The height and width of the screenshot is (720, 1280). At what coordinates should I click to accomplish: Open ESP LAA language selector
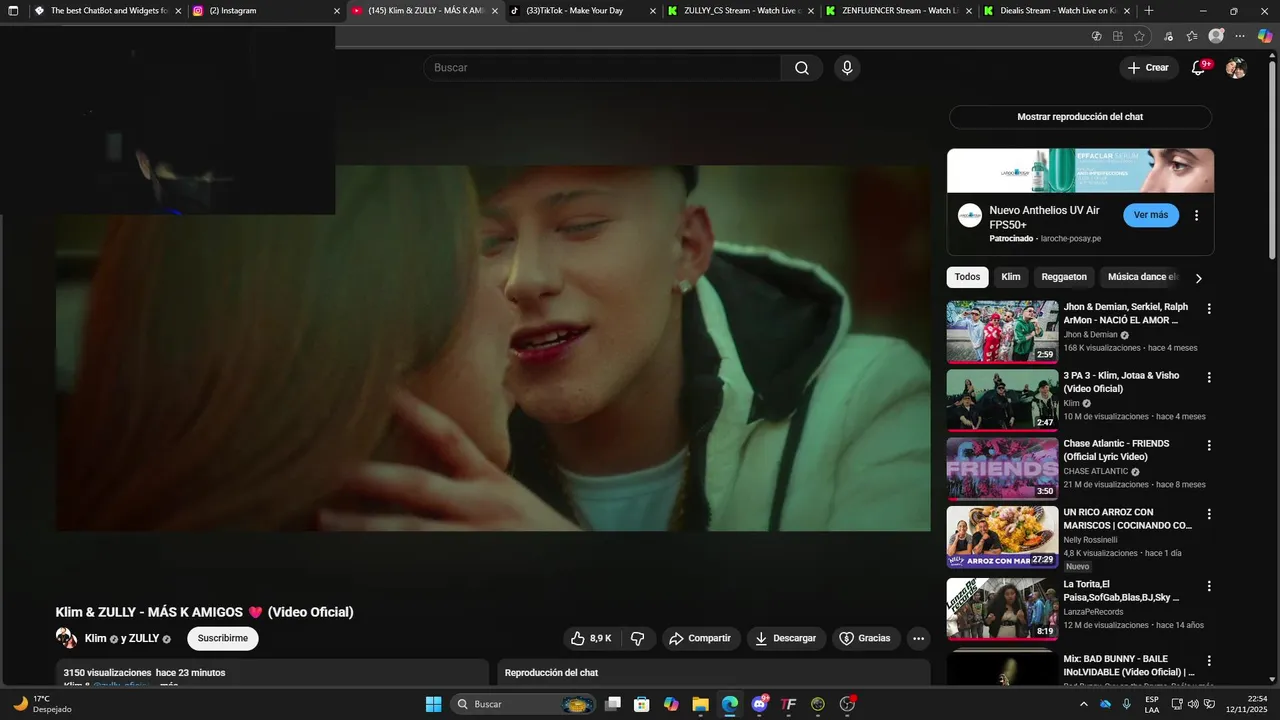[1152, 704]
